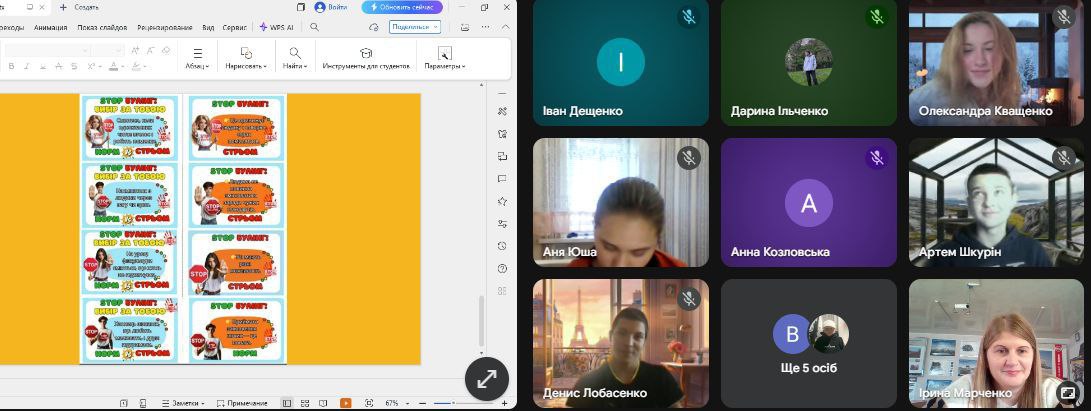Expand the Найти dropdown

295,59
